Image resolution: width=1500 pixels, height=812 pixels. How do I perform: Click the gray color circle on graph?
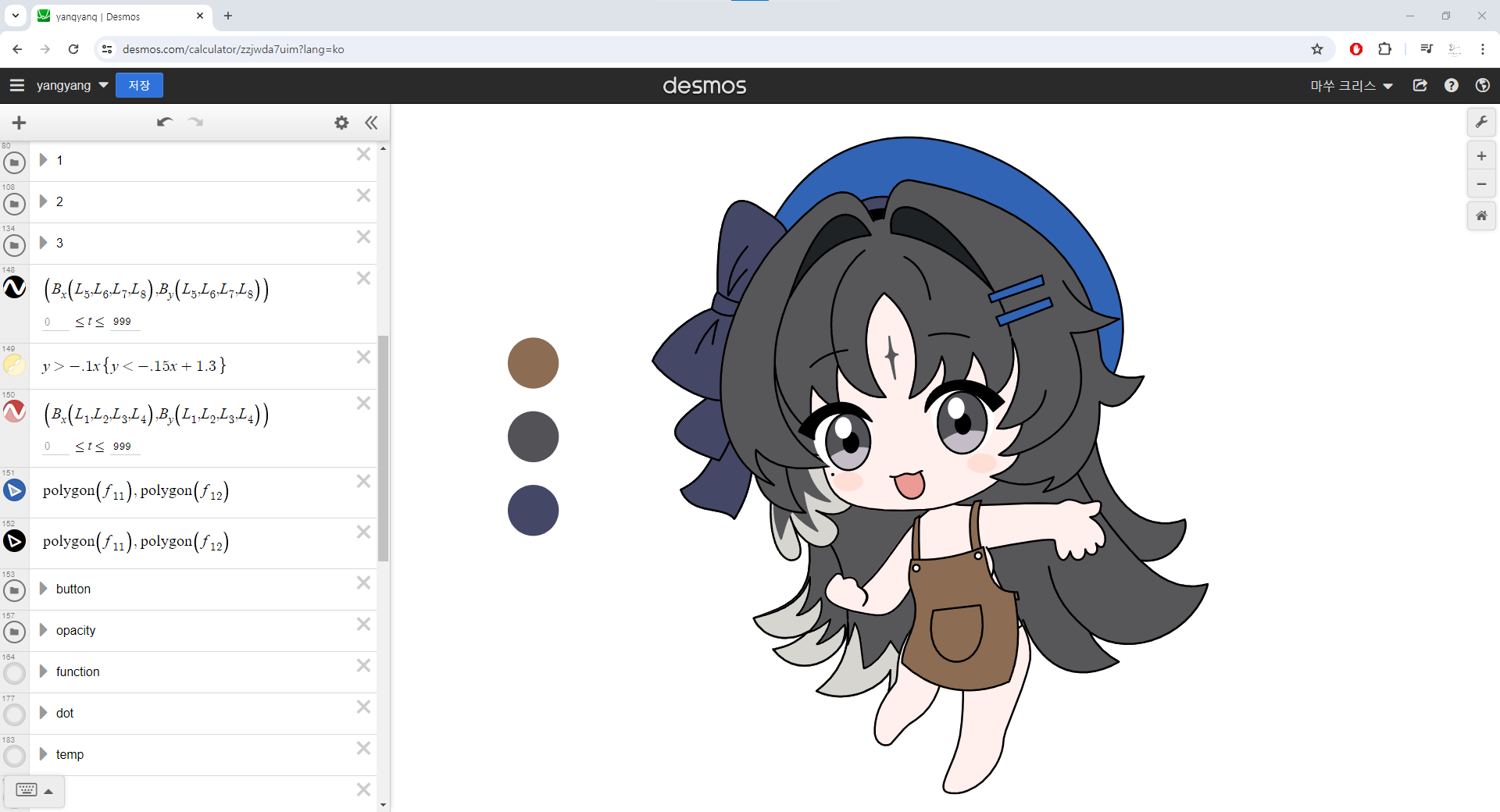coord(533,436)
